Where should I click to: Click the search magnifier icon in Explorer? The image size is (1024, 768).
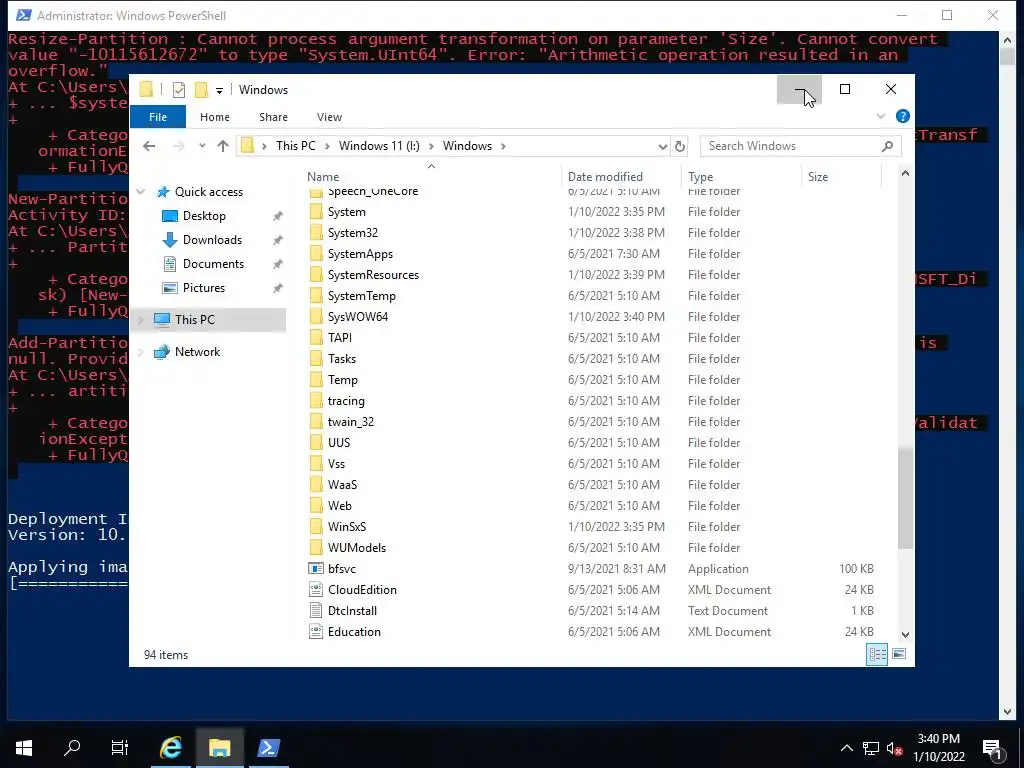887,146
